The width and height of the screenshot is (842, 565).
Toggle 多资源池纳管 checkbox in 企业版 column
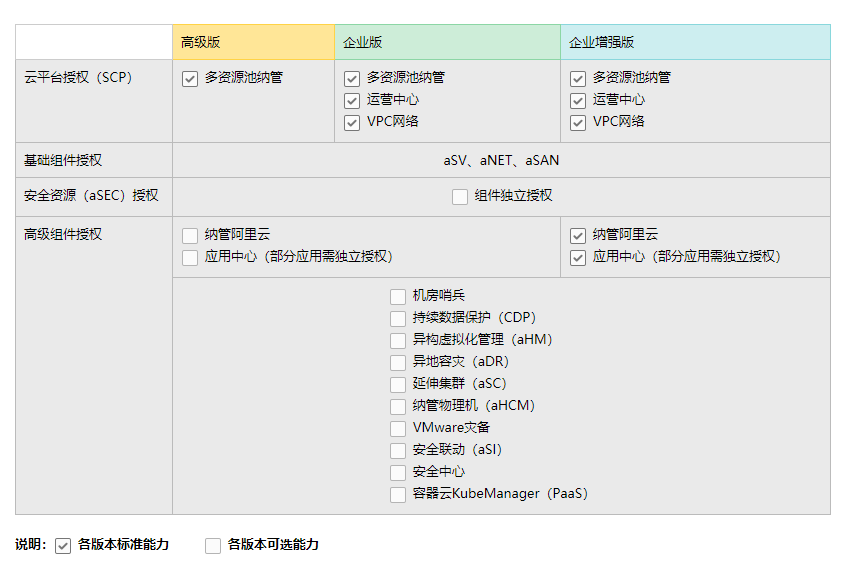[352, 79]
